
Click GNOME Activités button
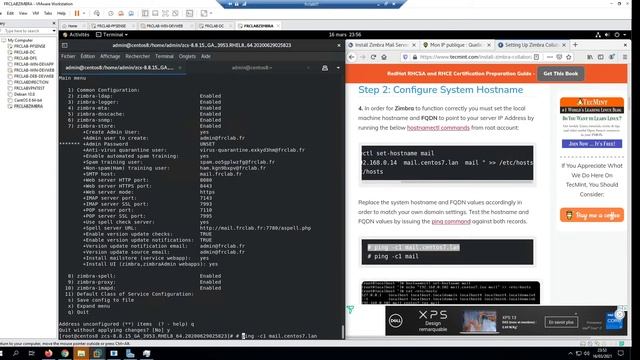76,35
